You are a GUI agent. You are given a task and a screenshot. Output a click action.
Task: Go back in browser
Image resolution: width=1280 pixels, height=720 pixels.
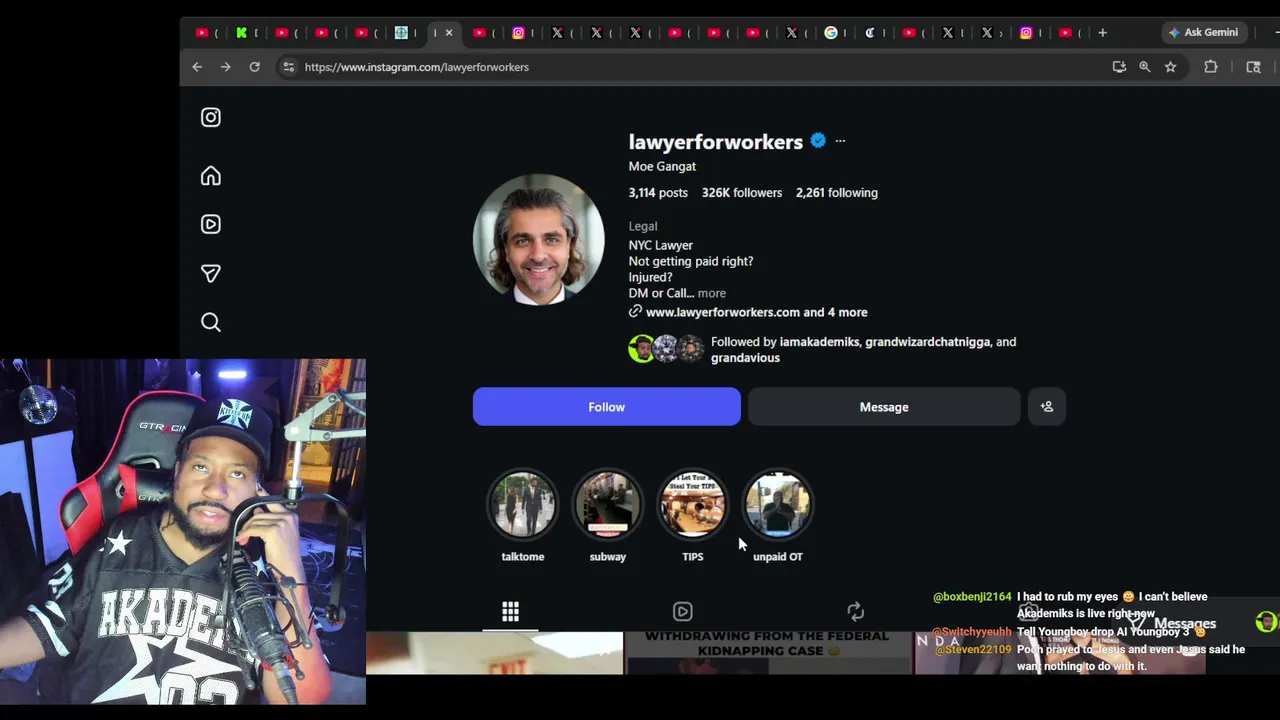pos(197,67)
